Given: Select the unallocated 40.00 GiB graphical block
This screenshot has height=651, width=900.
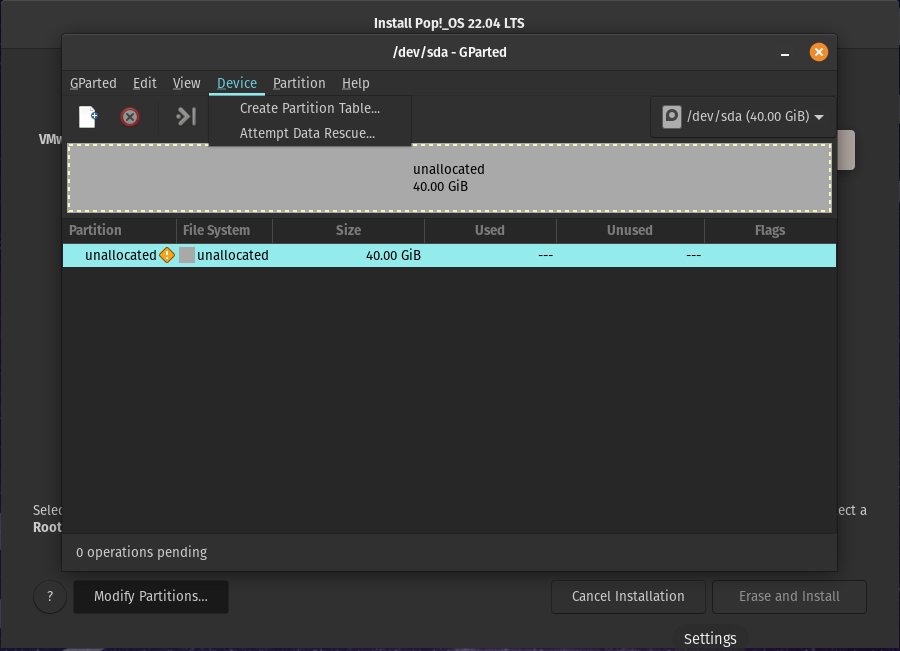Looking at the screenshot, I should [x=449, y=177].
